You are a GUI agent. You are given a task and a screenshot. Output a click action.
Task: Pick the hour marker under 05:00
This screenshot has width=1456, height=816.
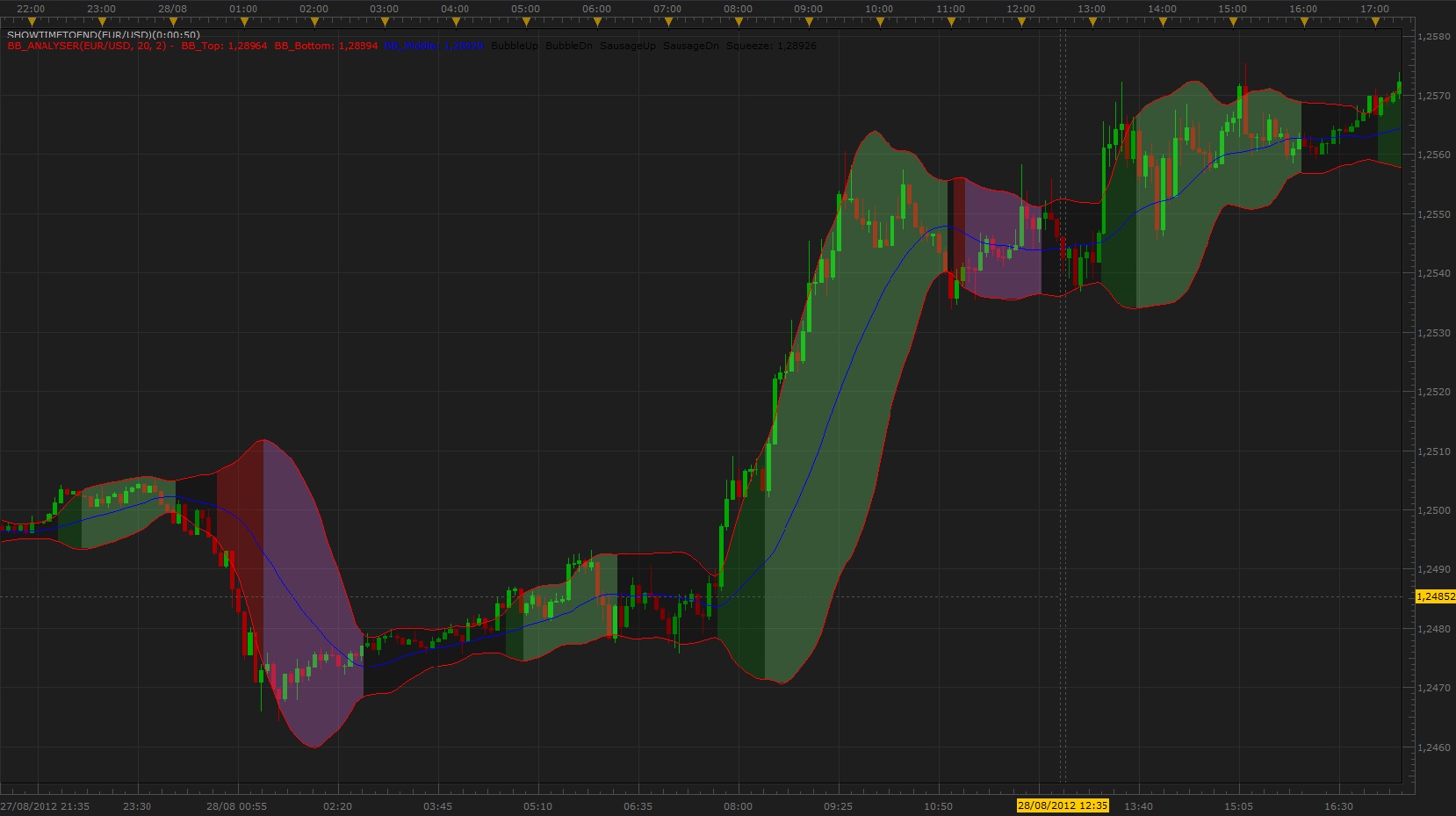(x=525, y=20)
